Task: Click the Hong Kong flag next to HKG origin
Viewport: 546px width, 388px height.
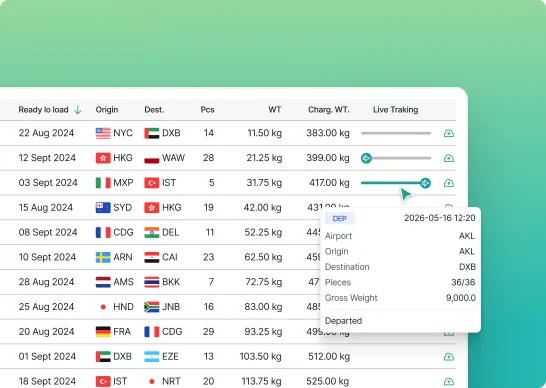Action: click(103, 158)
